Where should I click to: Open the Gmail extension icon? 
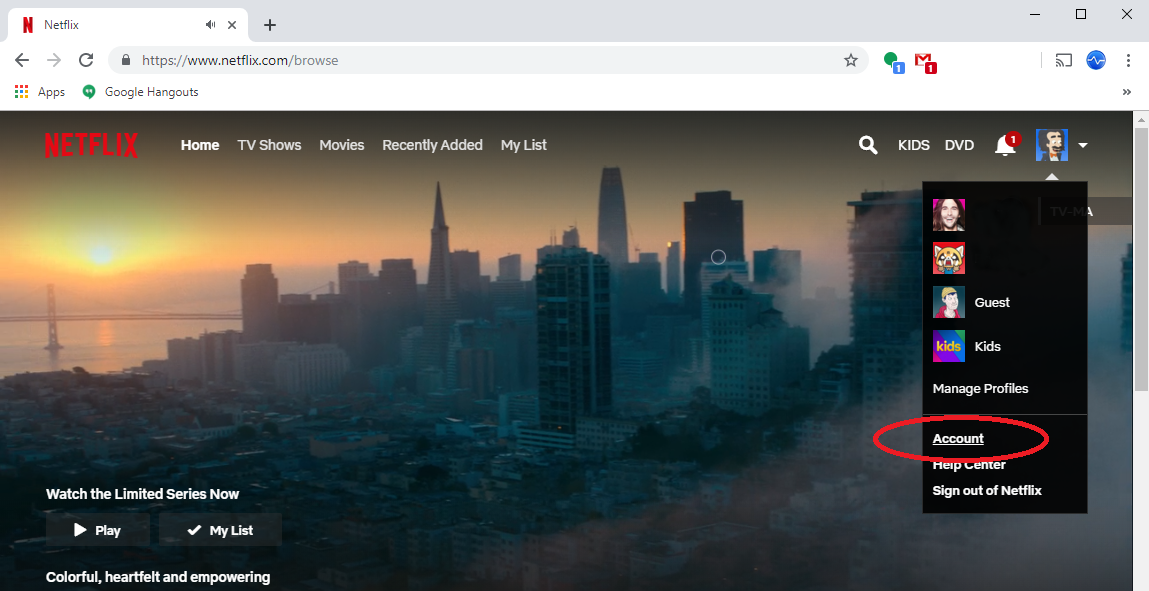tap(926, 62)
